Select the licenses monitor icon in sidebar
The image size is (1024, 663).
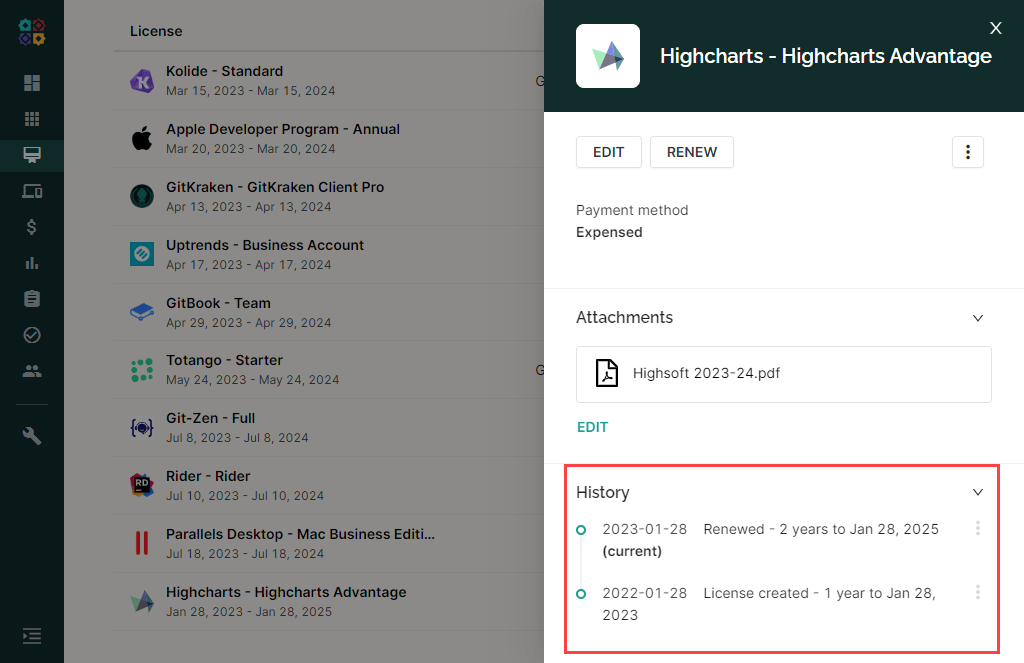point(32,155)
